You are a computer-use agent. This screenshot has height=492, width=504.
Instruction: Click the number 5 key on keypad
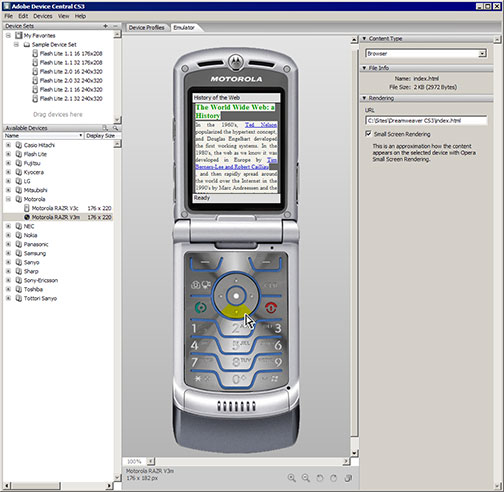(x=237, y=345)
